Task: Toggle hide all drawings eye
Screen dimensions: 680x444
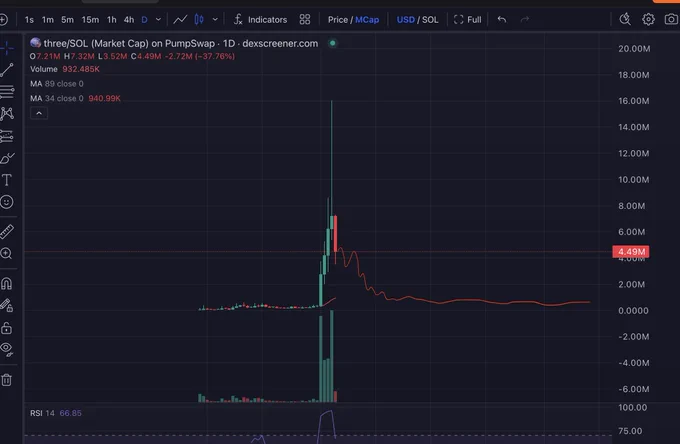Action: 7,349
